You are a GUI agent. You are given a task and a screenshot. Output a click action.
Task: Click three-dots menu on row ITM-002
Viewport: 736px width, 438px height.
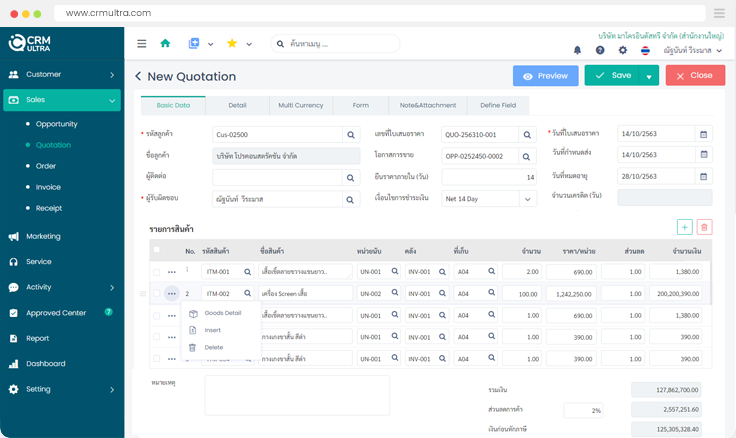pyautogui.click(x=172, y=293)
